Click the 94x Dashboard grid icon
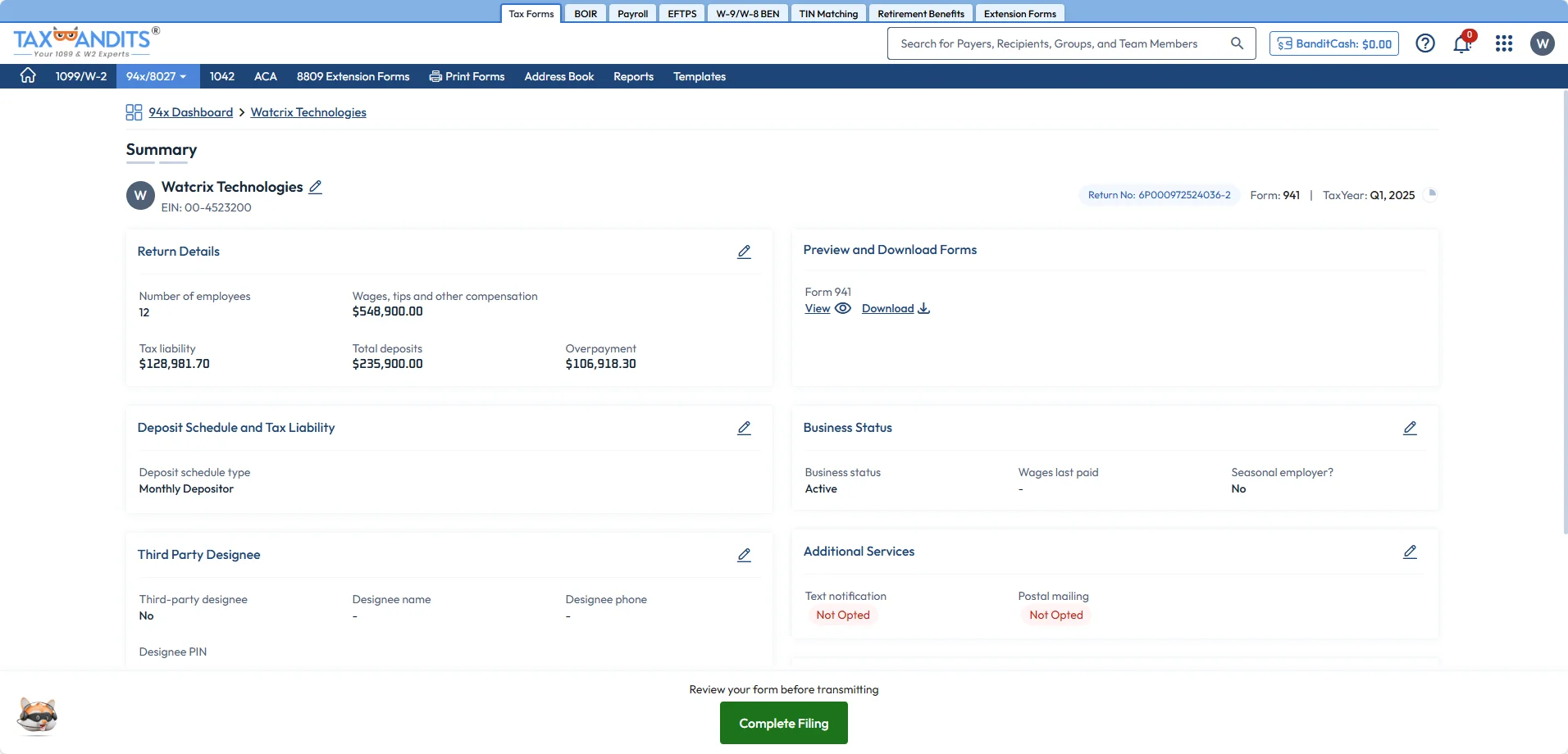 (134, 112)
